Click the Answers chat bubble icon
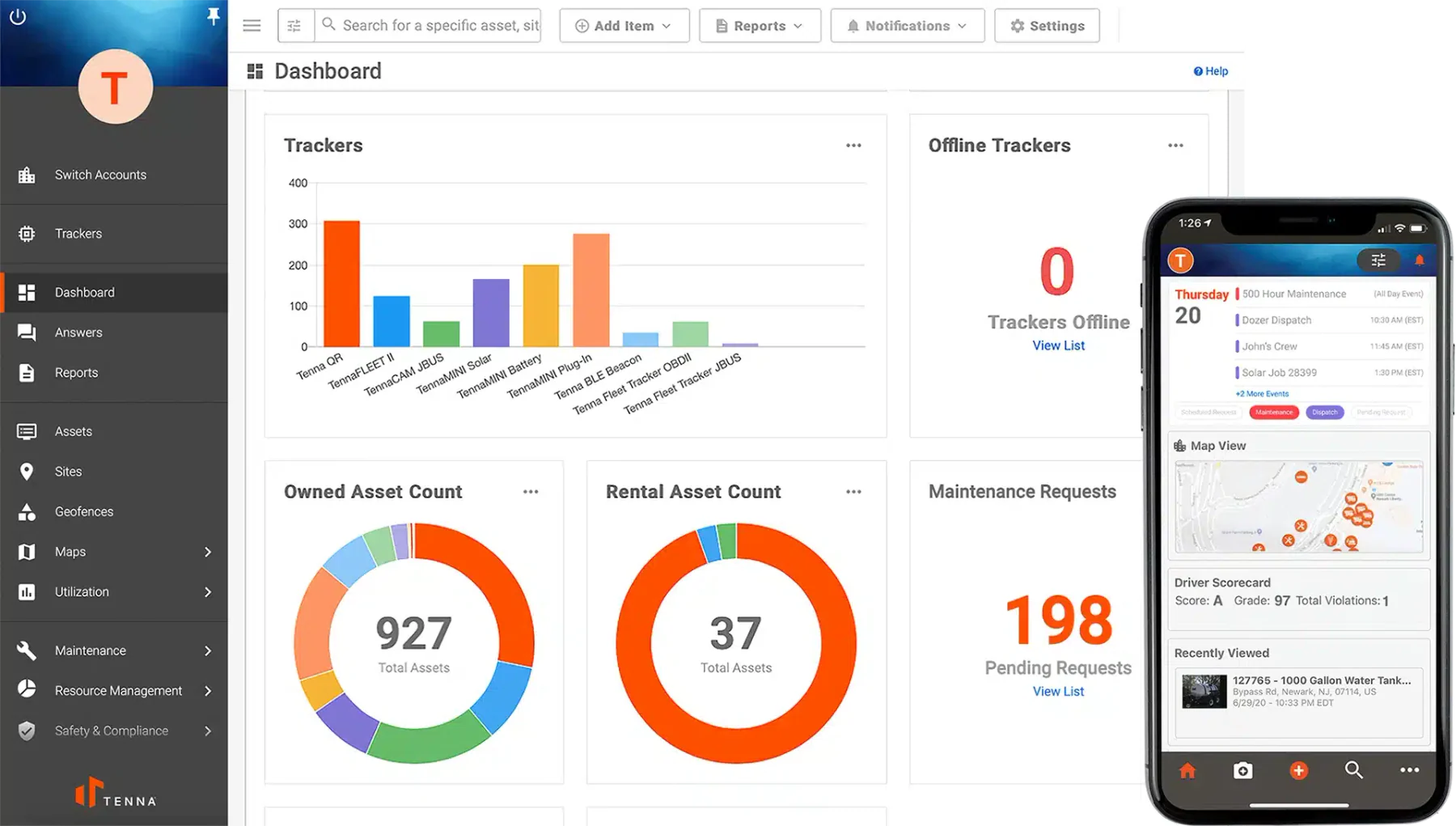 [x=27, y=333]
